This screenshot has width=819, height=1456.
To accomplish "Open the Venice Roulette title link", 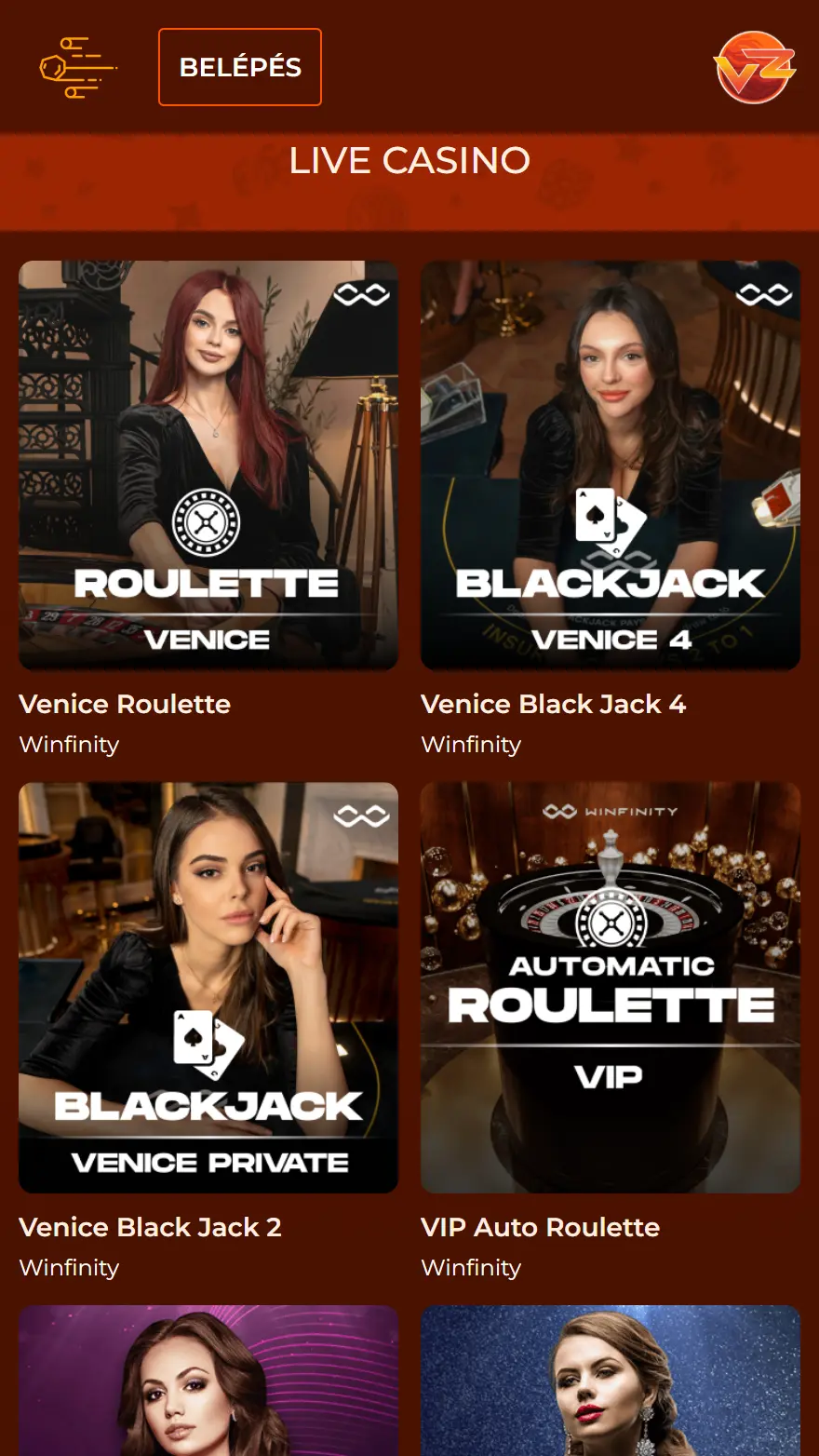I will [125, 704].
